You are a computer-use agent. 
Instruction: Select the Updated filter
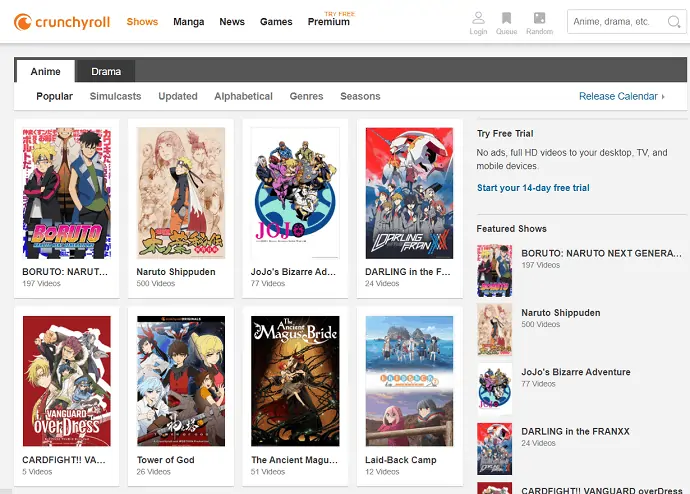pos(178,96)
